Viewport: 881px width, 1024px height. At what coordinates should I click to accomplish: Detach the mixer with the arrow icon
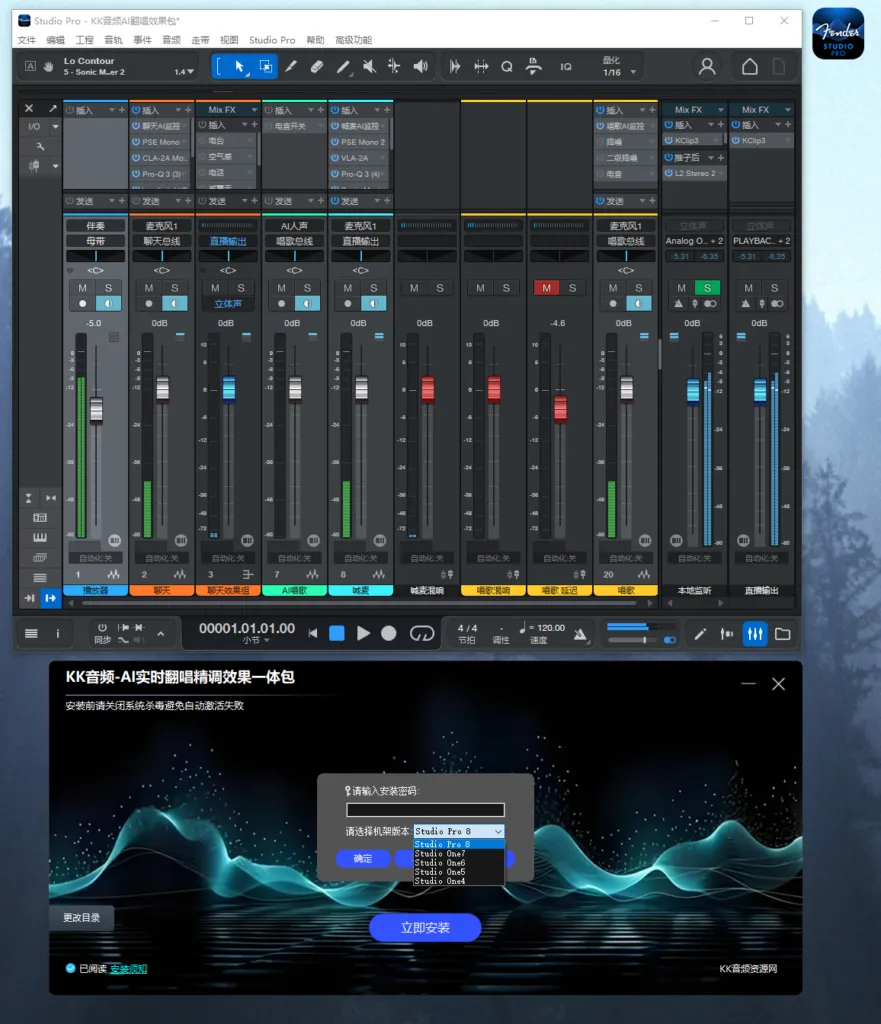click(x=53, y=108)
